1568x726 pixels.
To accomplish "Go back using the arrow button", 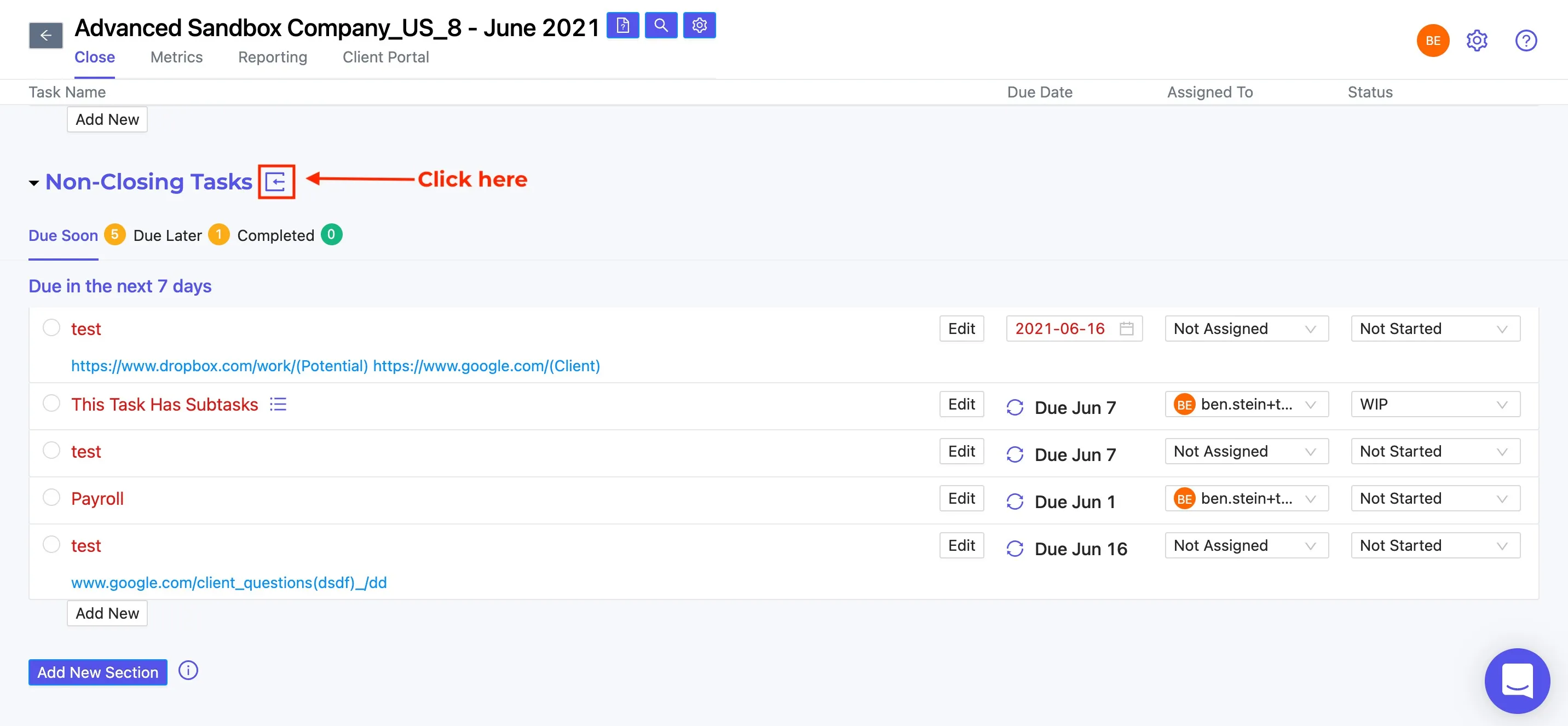I will click(45, 36).
